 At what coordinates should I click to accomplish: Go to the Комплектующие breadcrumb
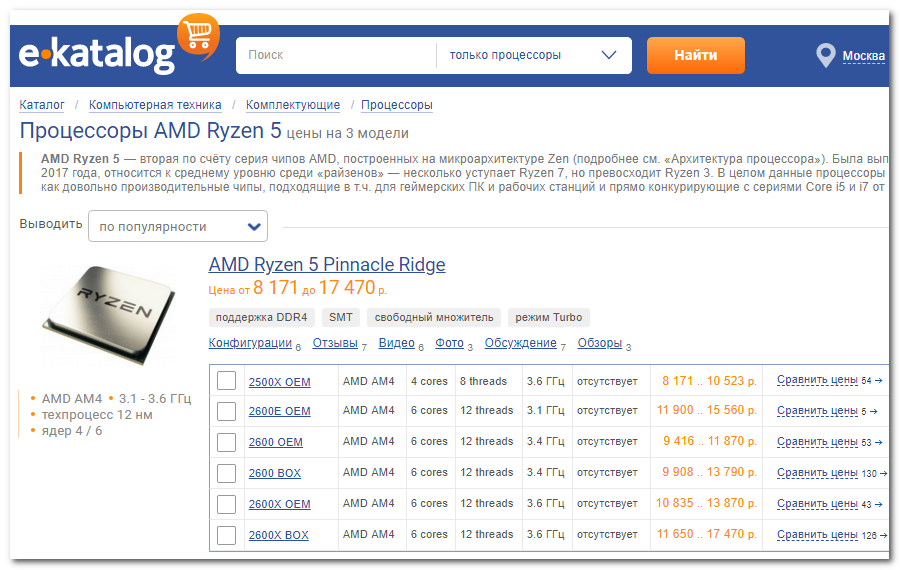(x=293, y=105)
